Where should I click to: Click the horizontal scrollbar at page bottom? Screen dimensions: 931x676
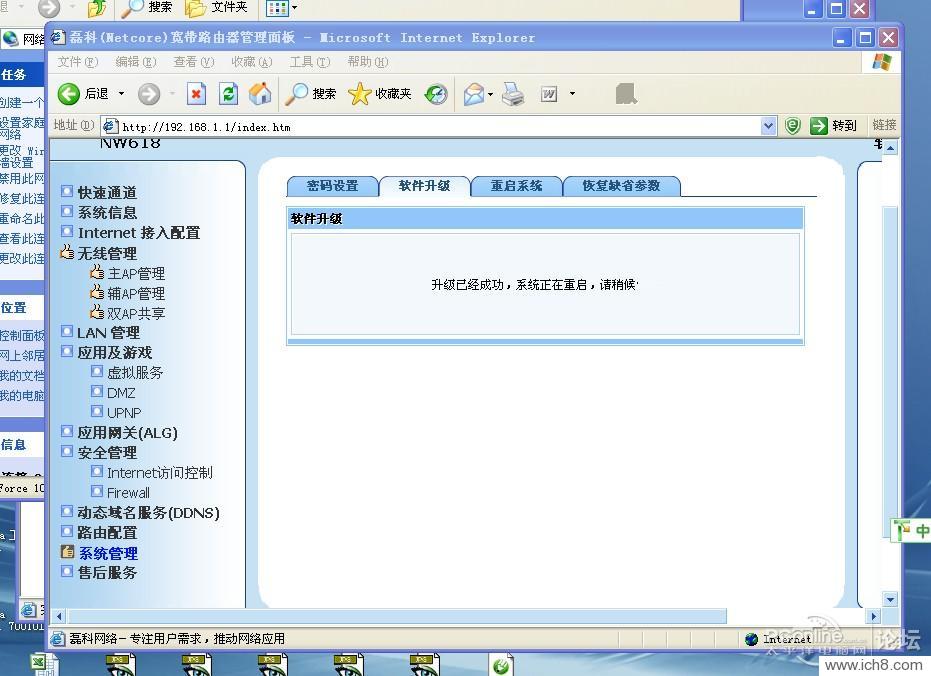[x=400, y=617]
